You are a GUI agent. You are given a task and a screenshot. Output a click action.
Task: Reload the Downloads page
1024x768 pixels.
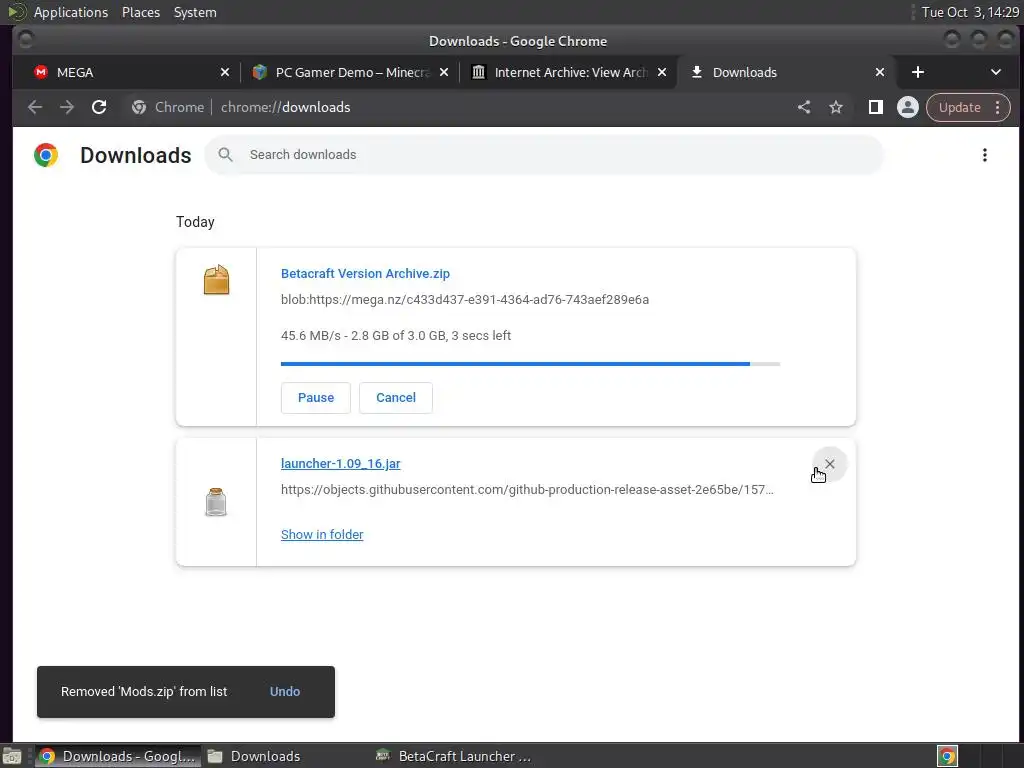tap(99, 107)
